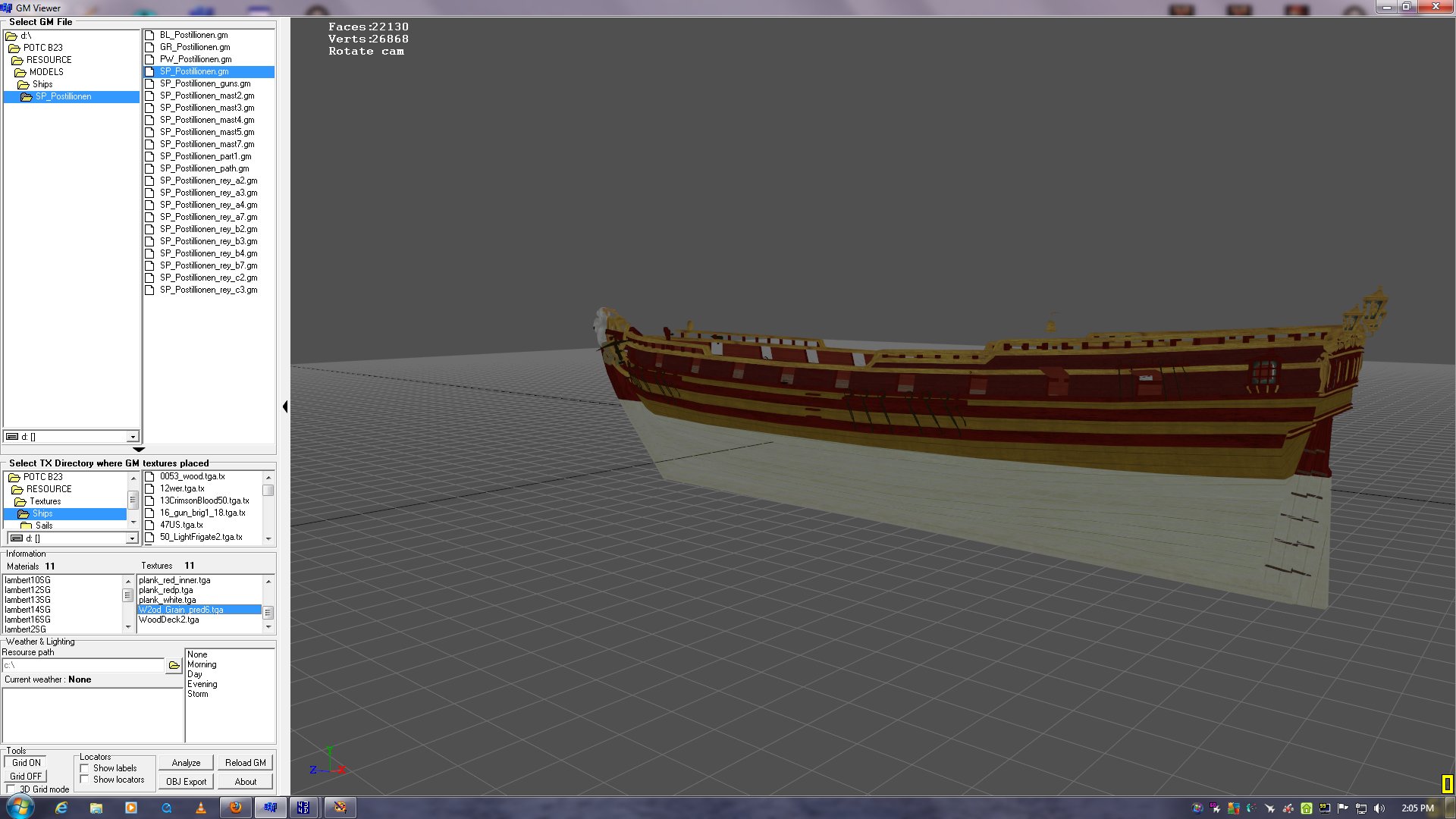The image size is (1456, 819).
Task: Open the GM file drive dropdown d:
Action: pyautogui.click(x=133, y=437)
